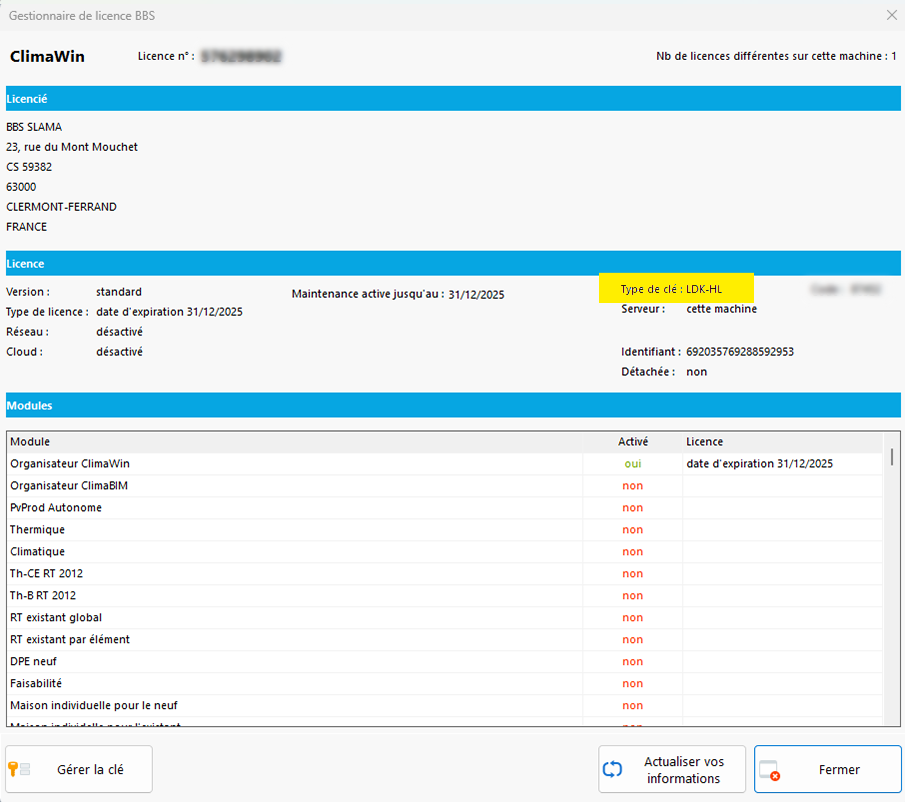Click the Module column header
The image size is (905, 802).
[x=295, y=441]
